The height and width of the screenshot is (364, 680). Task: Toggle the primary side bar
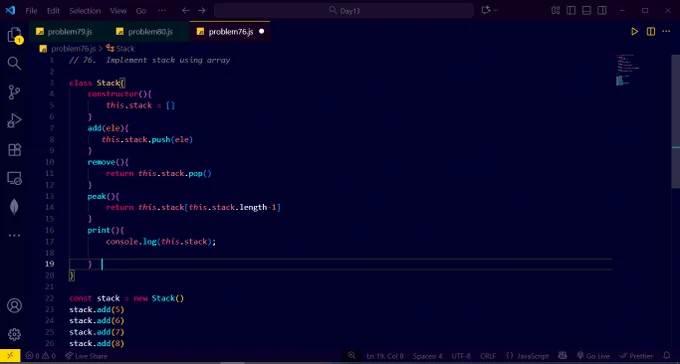click(x=571, y=10)
